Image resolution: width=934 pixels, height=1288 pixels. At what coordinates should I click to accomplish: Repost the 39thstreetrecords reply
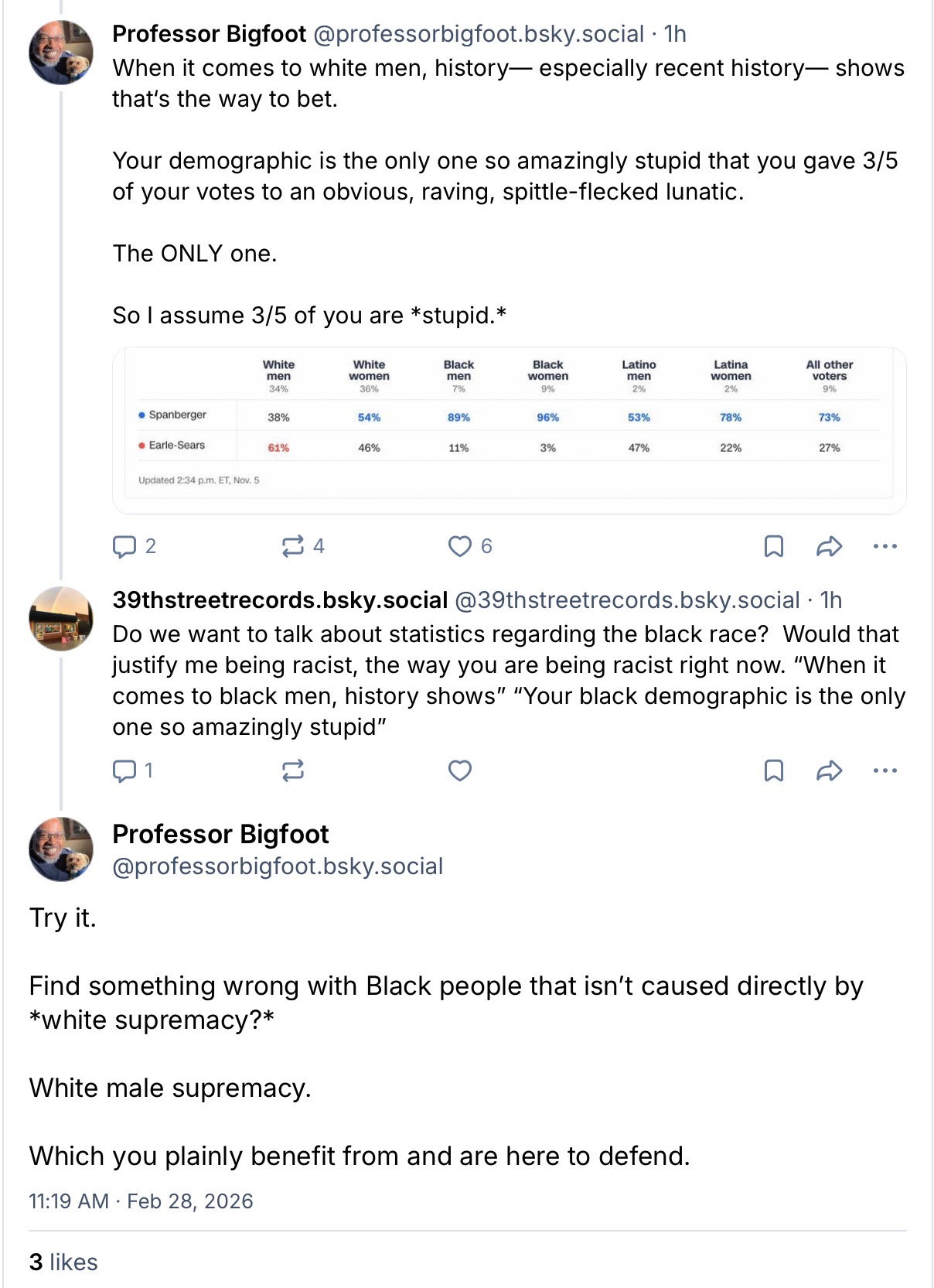click(x=293, y=770)
